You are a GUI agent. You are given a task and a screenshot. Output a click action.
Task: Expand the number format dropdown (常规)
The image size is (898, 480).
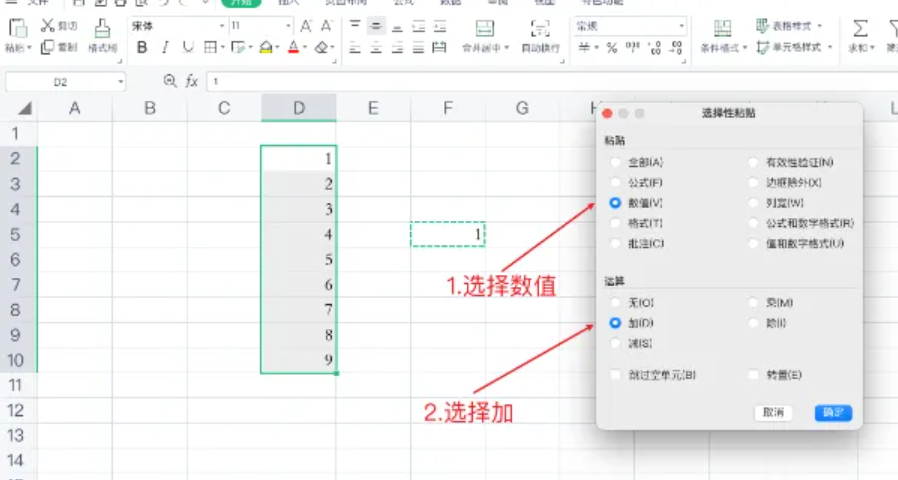(x=682, y=25)
